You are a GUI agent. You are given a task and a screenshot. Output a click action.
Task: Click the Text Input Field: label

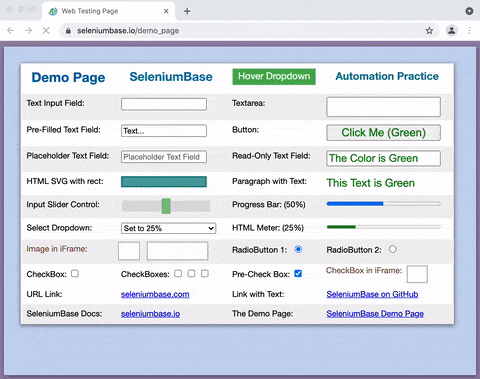click(x=56, y=103)
